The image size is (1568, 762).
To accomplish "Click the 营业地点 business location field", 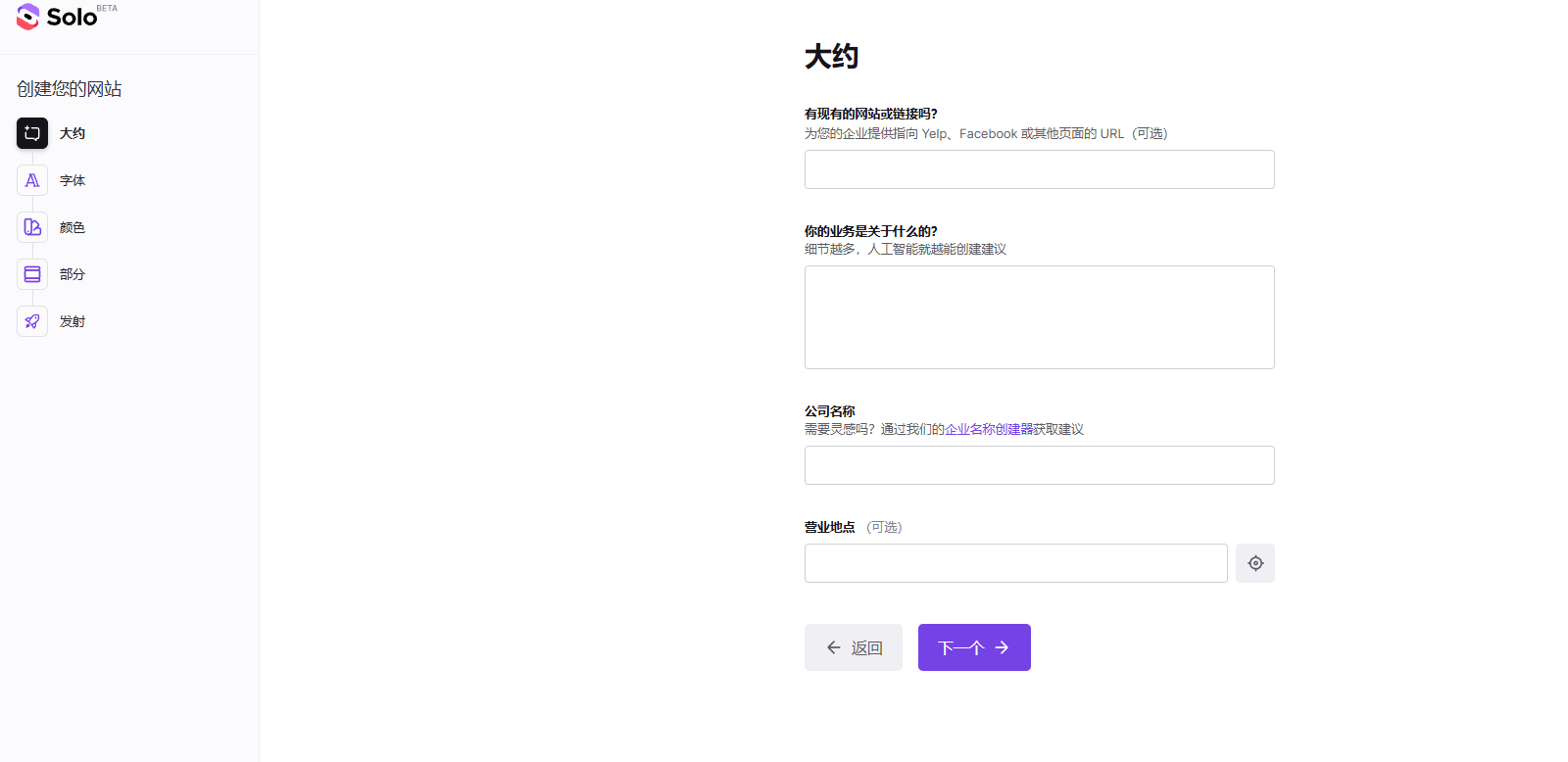I will tap(1015, 563).
